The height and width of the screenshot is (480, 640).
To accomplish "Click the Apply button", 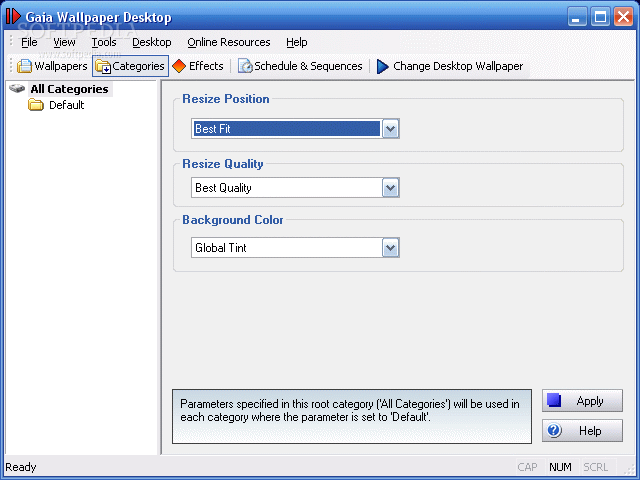I will 582,400.
